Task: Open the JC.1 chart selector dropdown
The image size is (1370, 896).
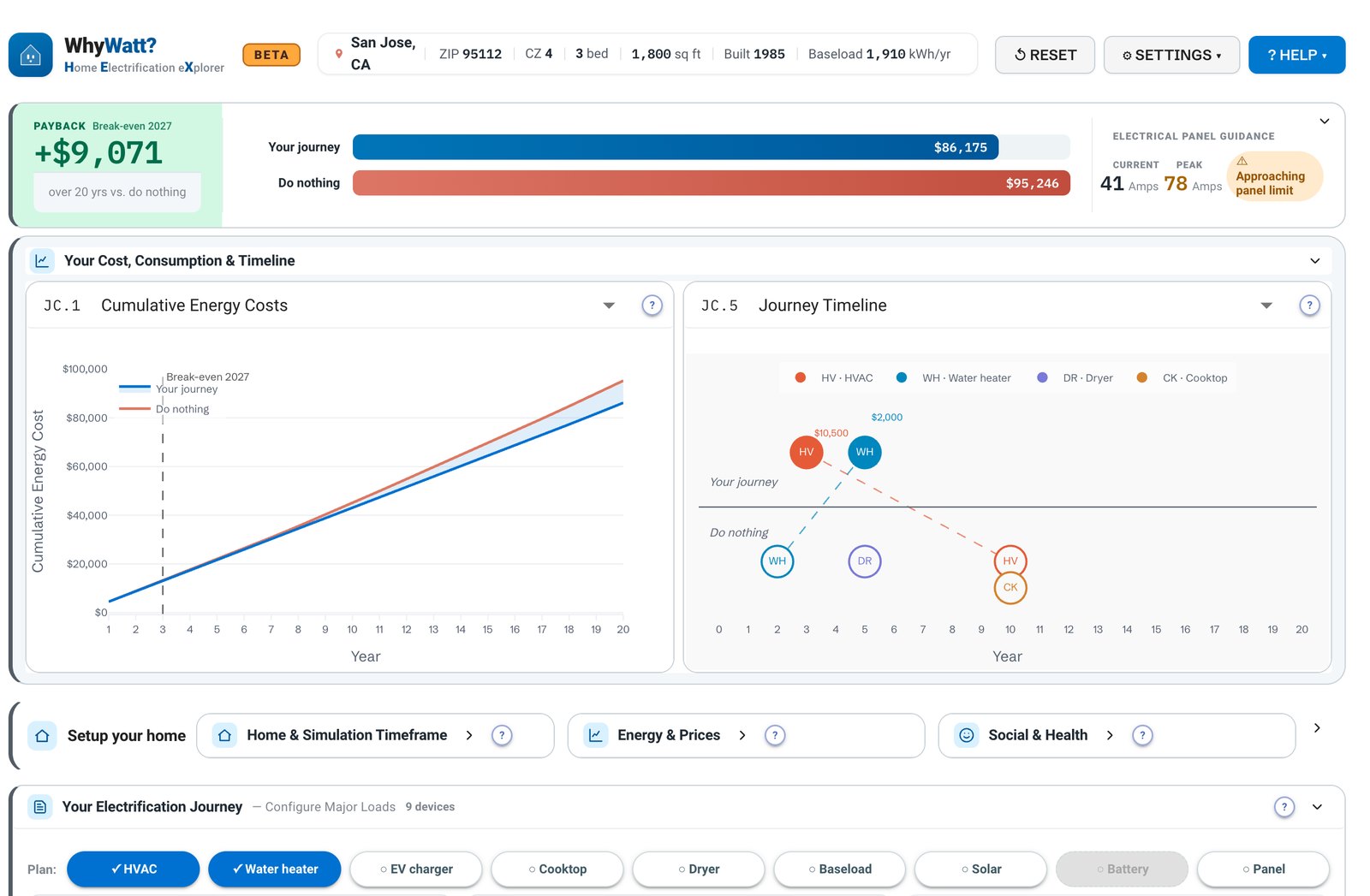Action: tap(609, 306)
